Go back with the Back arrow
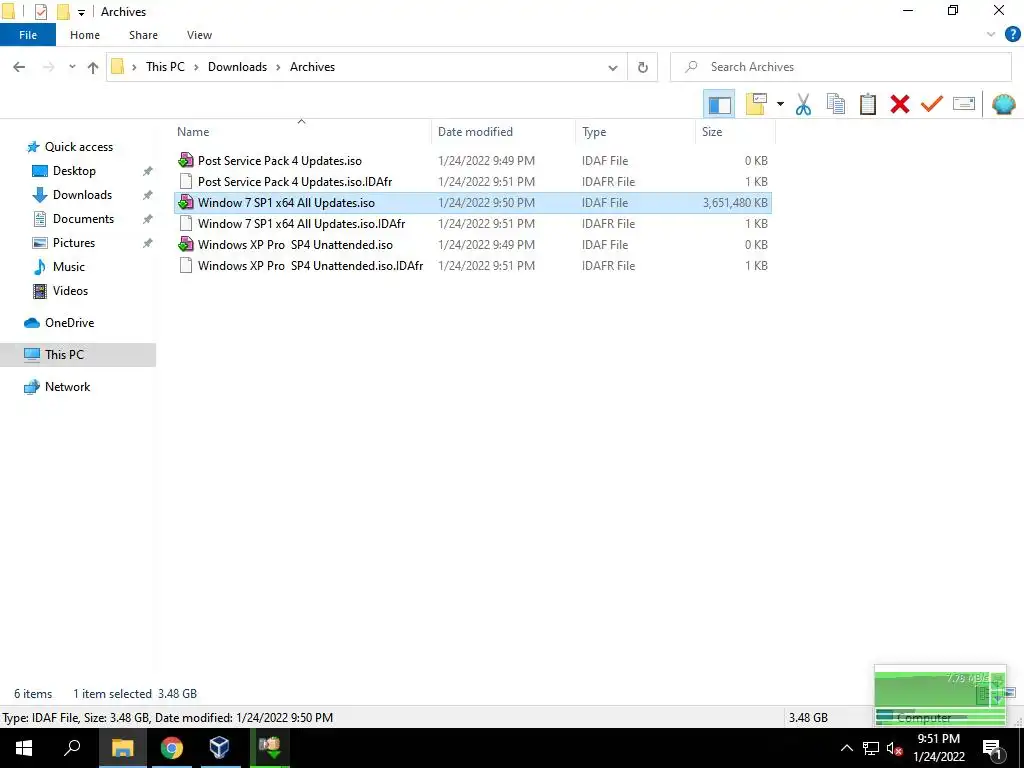1024x768 pixels. coord(19,67)
